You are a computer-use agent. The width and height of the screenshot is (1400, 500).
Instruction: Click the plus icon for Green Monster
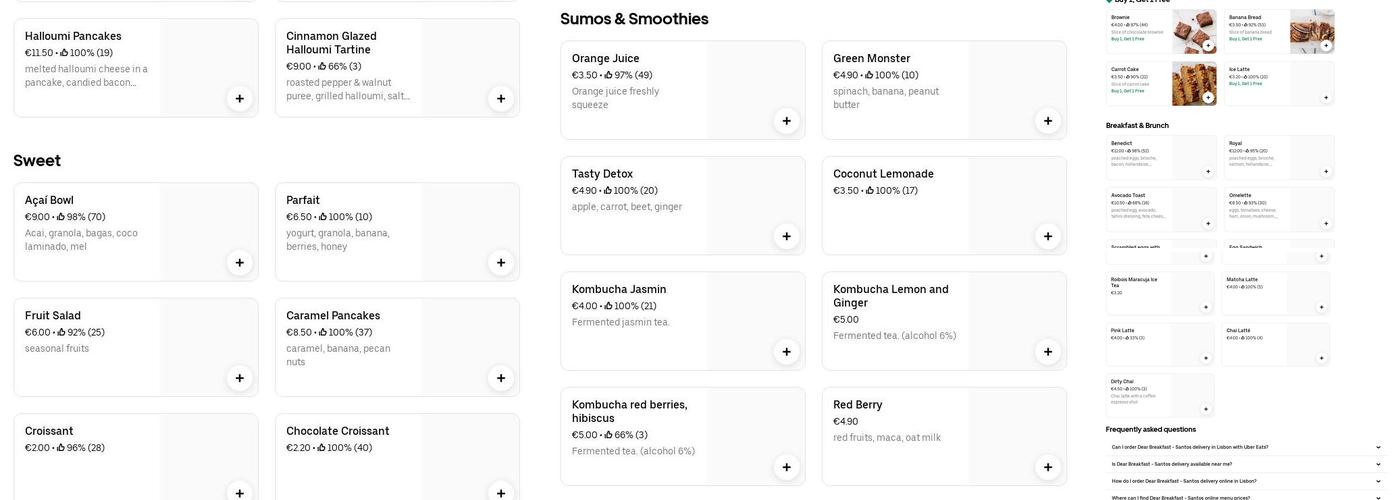click(1047, 121)
